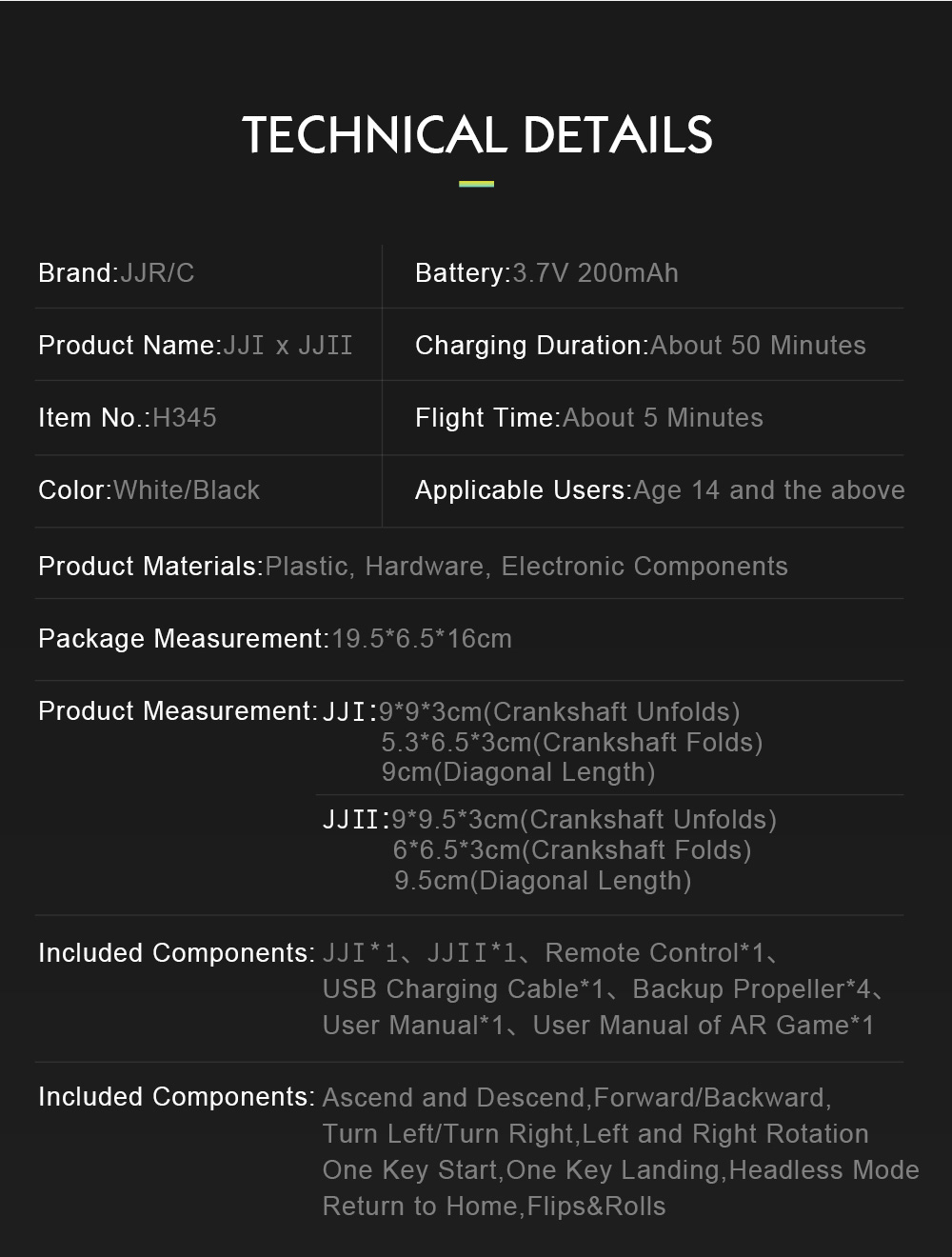Click the Battery 3.7V 200mAh entry
This screenshot has width=952, height=1257.
point(546,273)
